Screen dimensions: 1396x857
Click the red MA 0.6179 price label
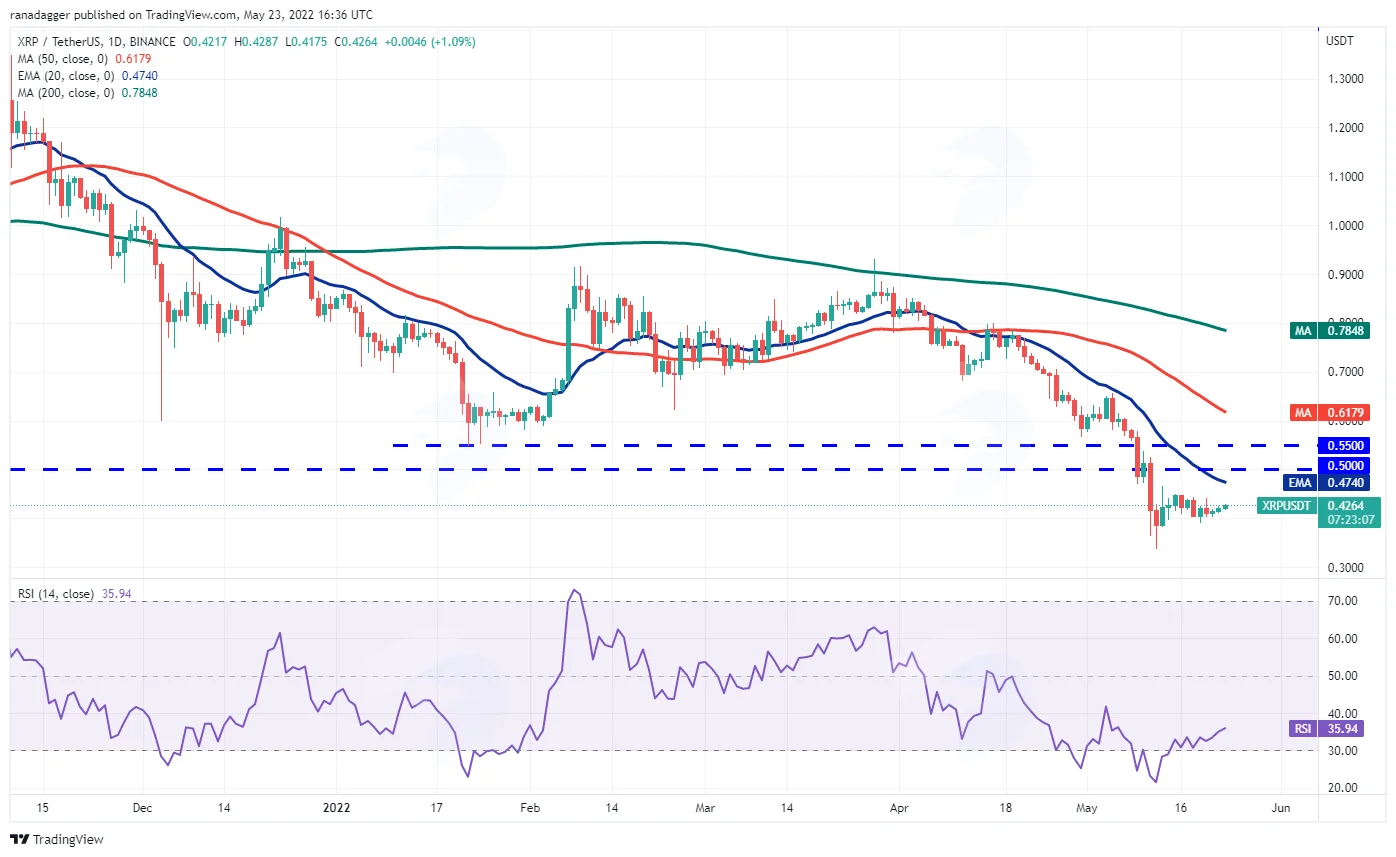click(x=1334, y=411)
